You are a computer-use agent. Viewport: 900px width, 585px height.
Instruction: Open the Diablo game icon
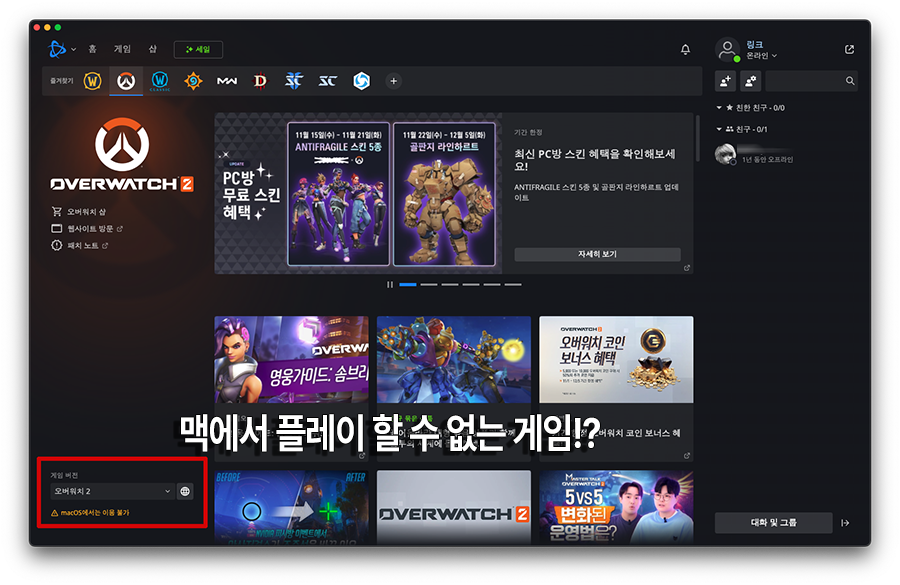coord(260,81)
